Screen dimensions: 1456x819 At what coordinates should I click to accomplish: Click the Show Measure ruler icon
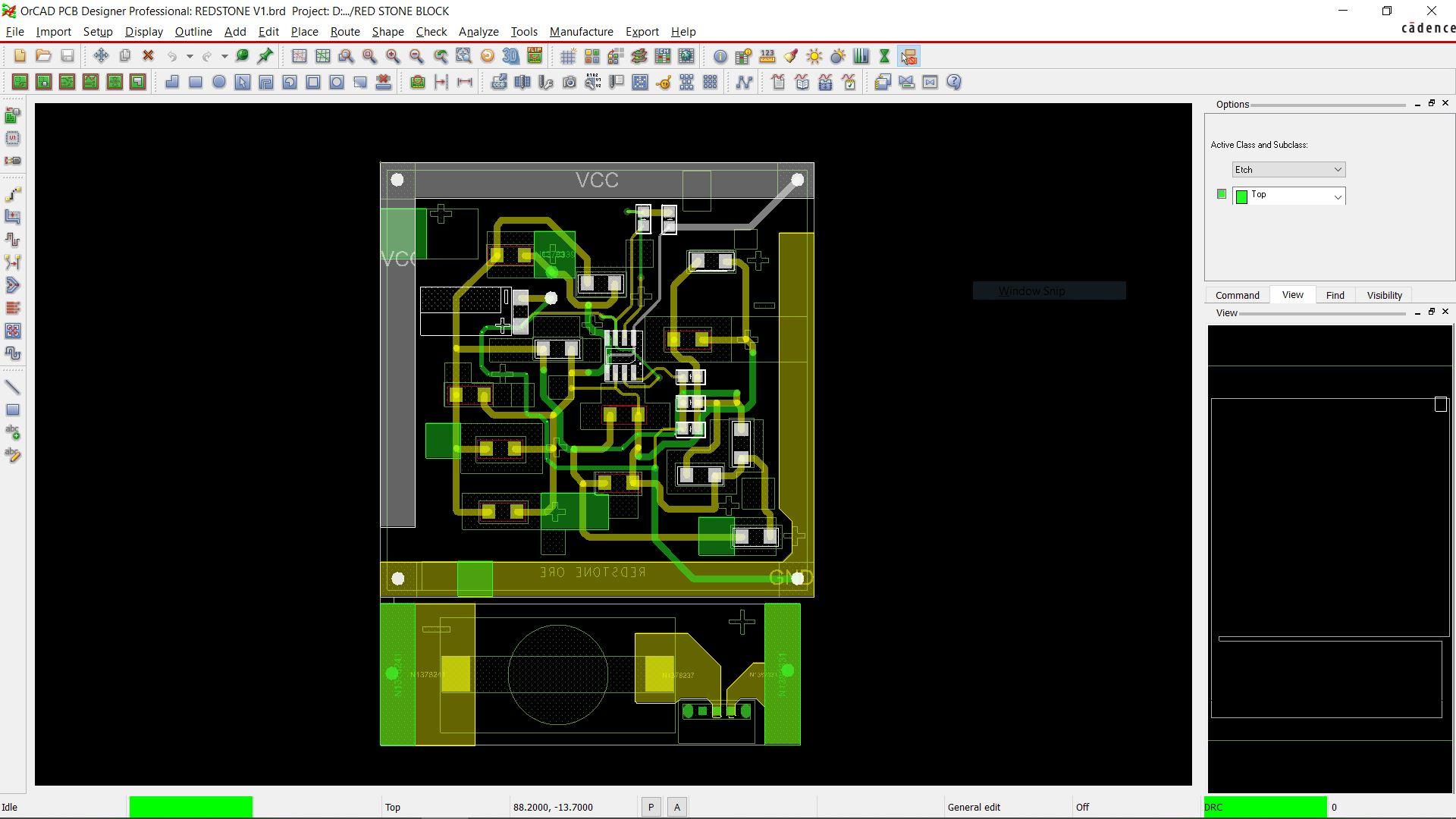(x=767, y=56)
